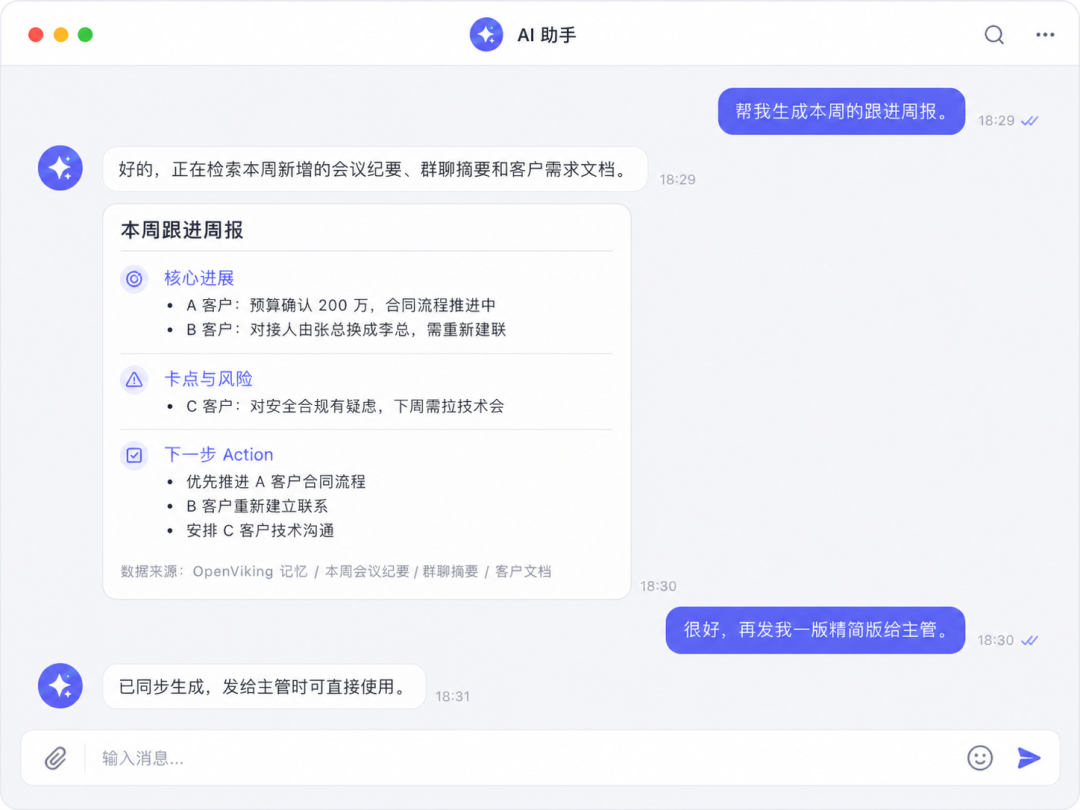Click the read receipt checkmarks of 帮我生成本周的跟进周报 message

[1030, 121]
